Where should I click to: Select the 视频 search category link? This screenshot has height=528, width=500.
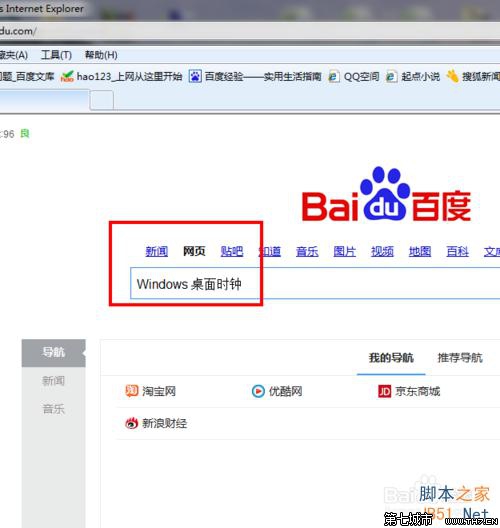(x=382, y=251)
